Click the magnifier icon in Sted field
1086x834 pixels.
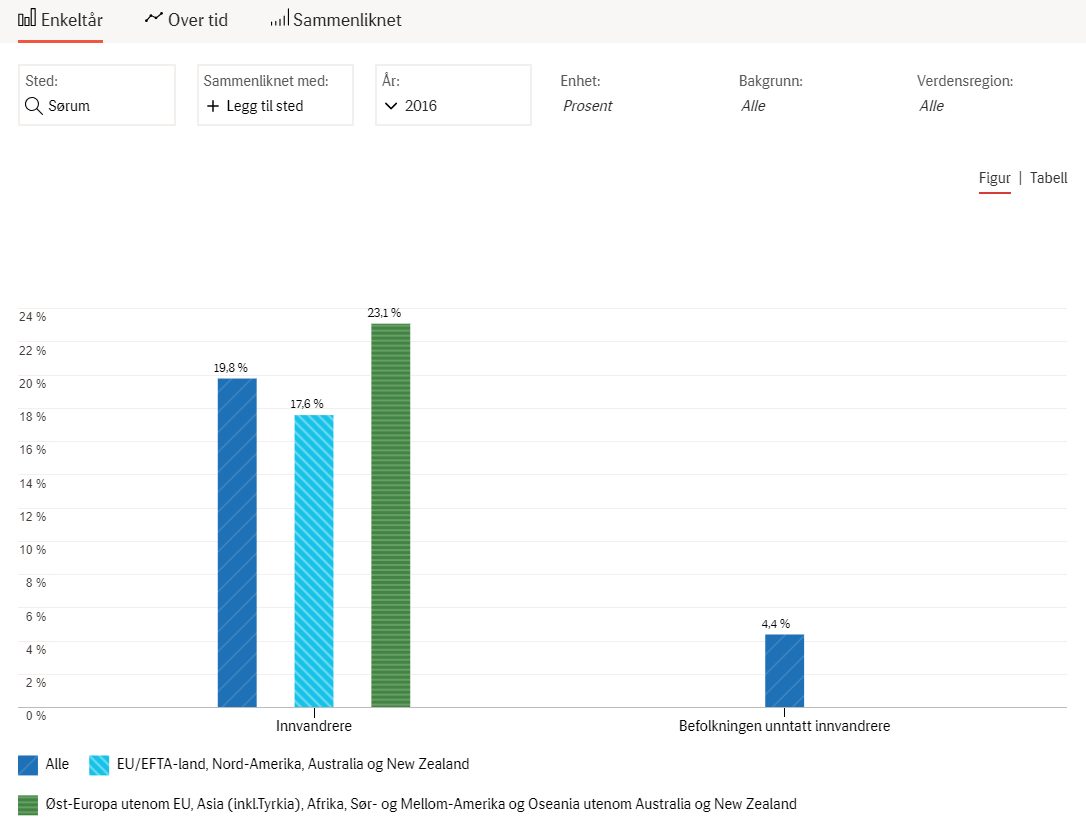tap(33, 105)
